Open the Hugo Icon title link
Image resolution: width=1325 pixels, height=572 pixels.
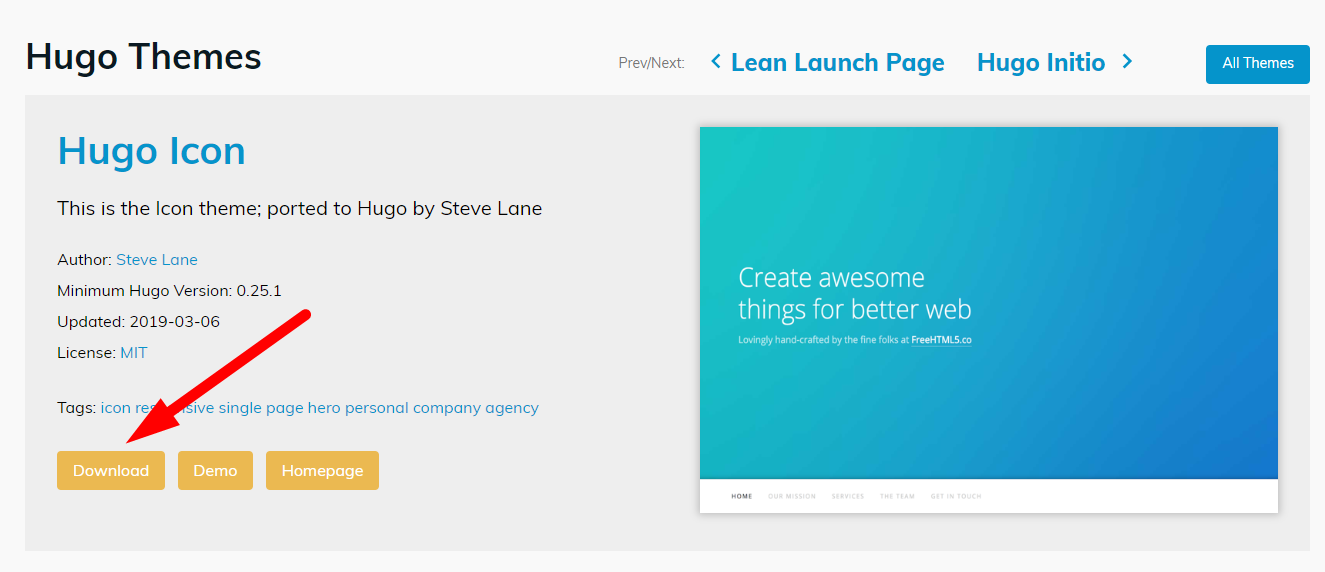tap(151, 151)
